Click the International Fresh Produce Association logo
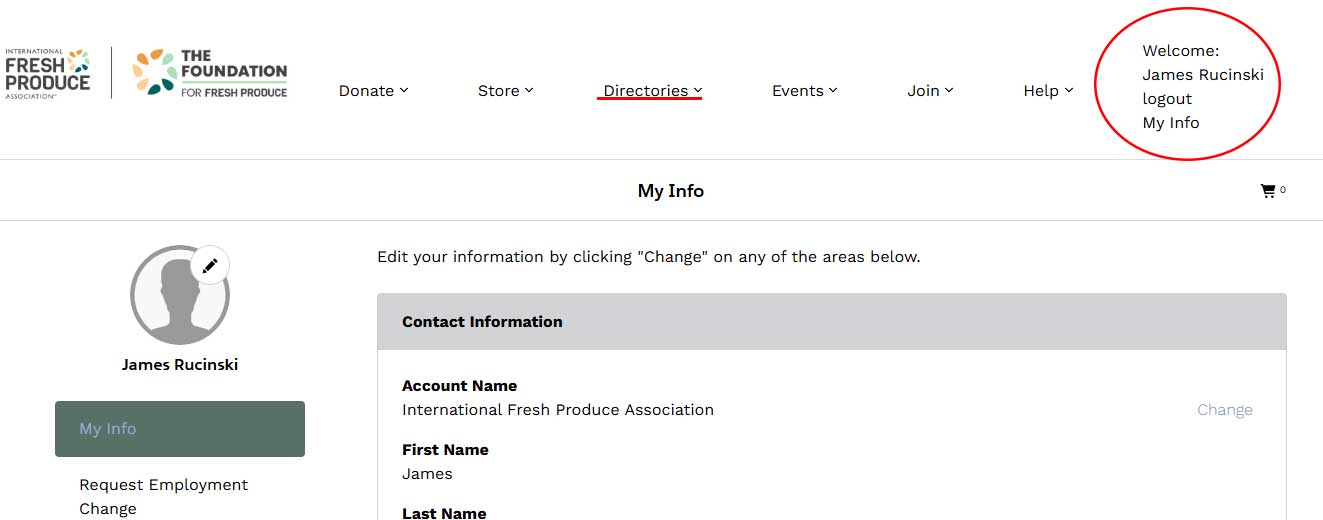Screen dimensions: 1323x520 (x=48, y=73)
